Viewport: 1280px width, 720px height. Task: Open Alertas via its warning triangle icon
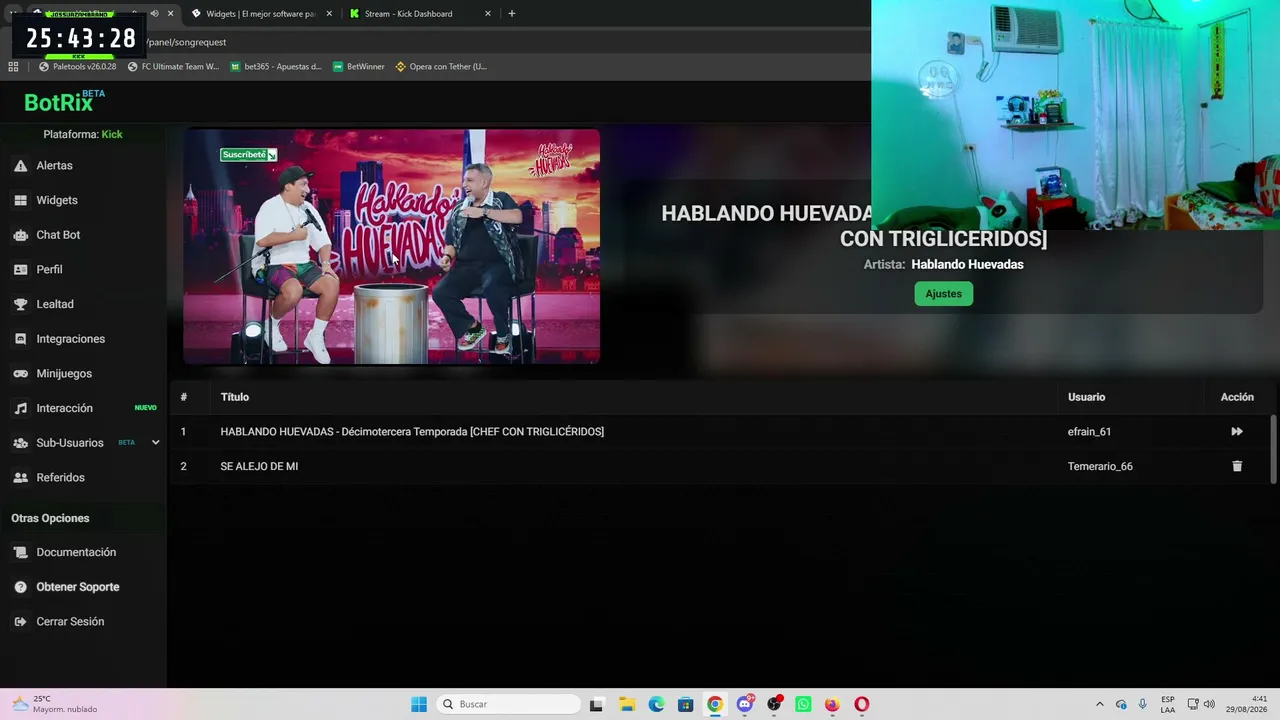(x=20, y=166)
